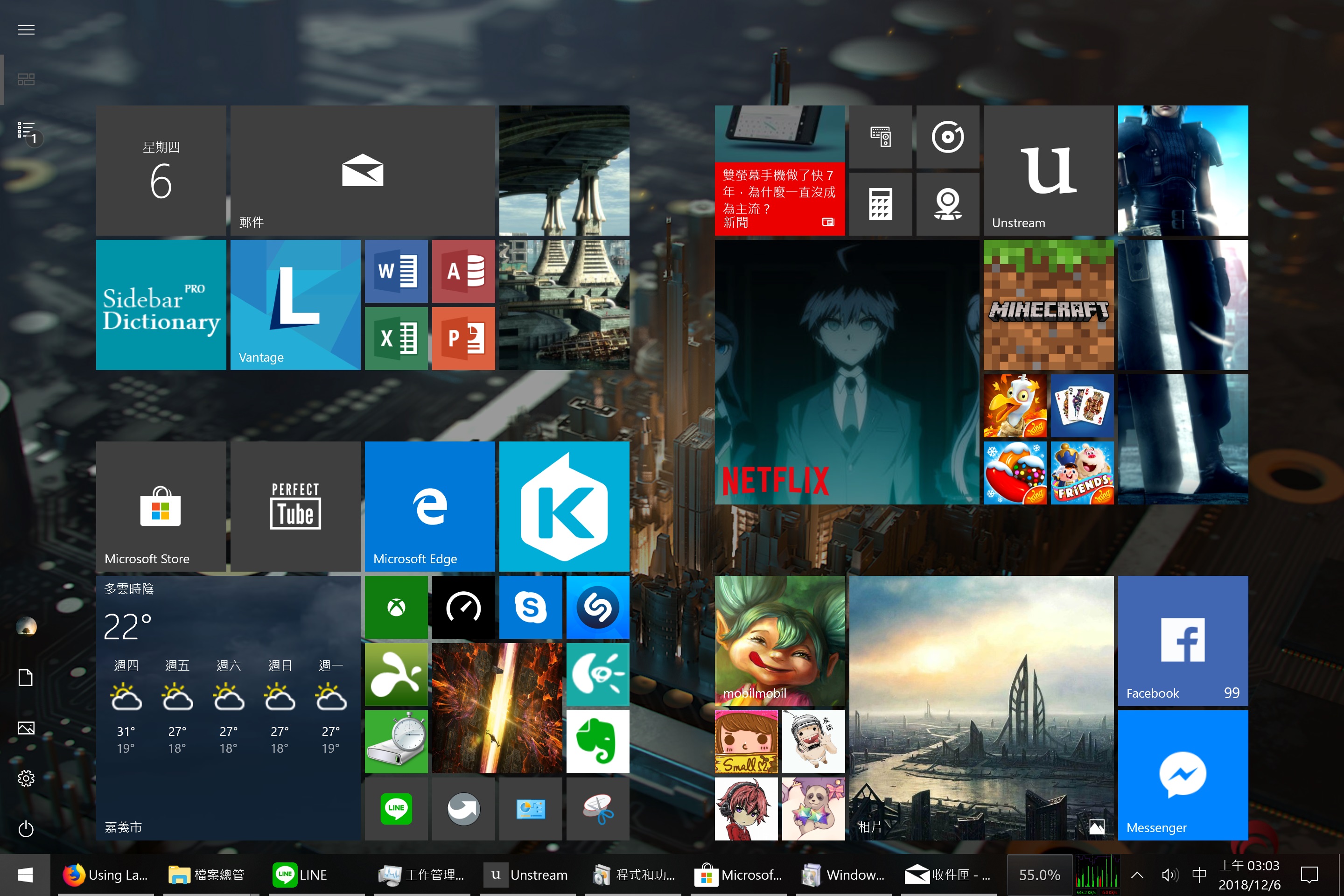Open the mobilmobil tile
Image resolution: width=1344 pixels, height=896 pixels.
click(x=779, y=641)
